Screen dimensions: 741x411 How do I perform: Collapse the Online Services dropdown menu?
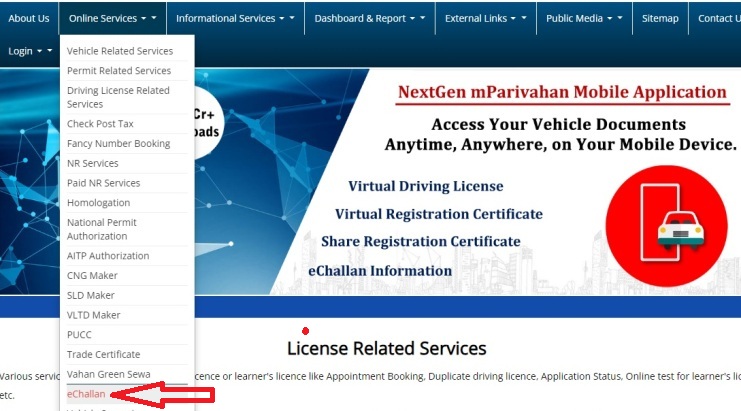[112, 18]
